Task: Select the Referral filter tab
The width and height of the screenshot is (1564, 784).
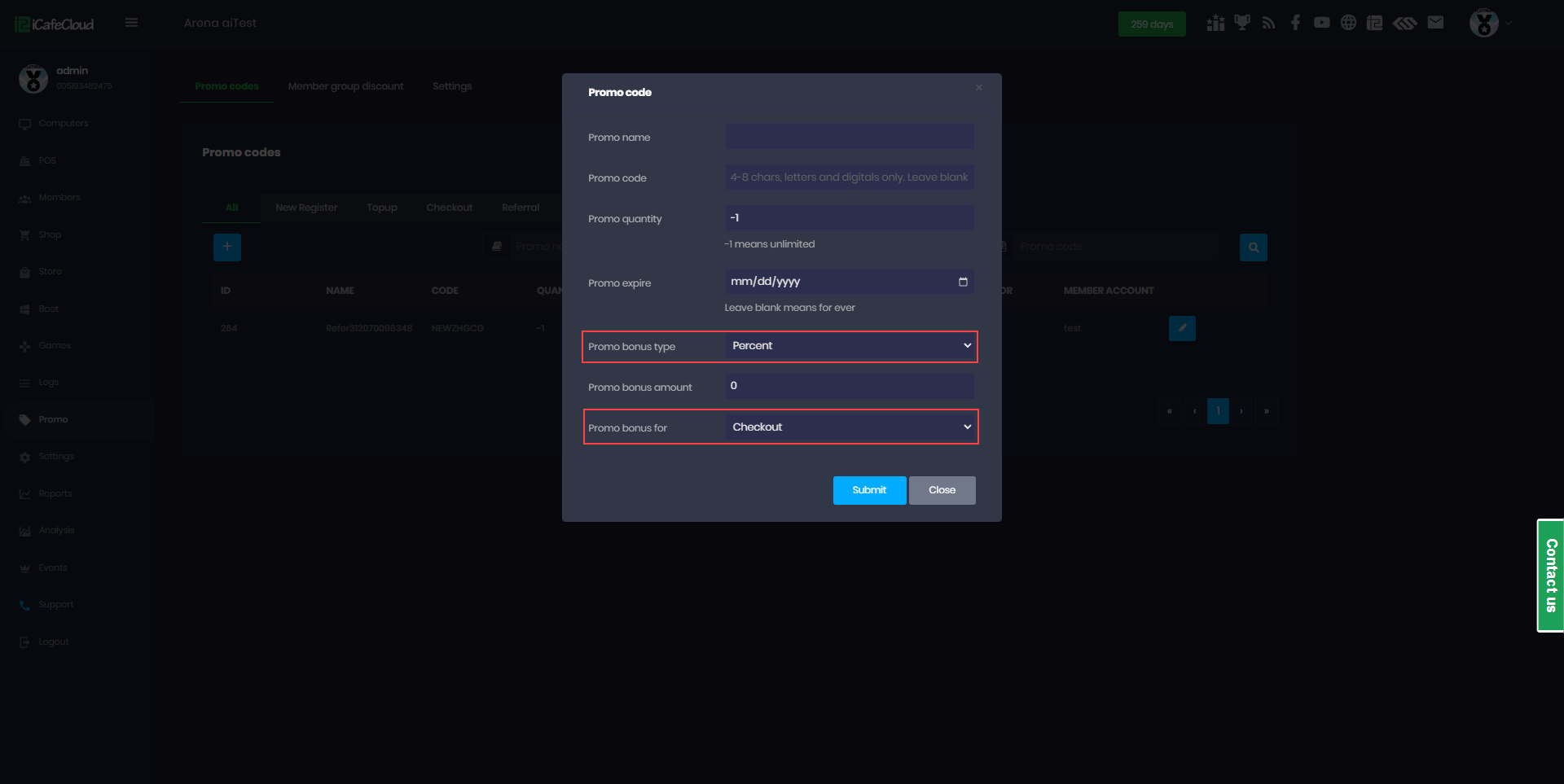Action: 521,208
